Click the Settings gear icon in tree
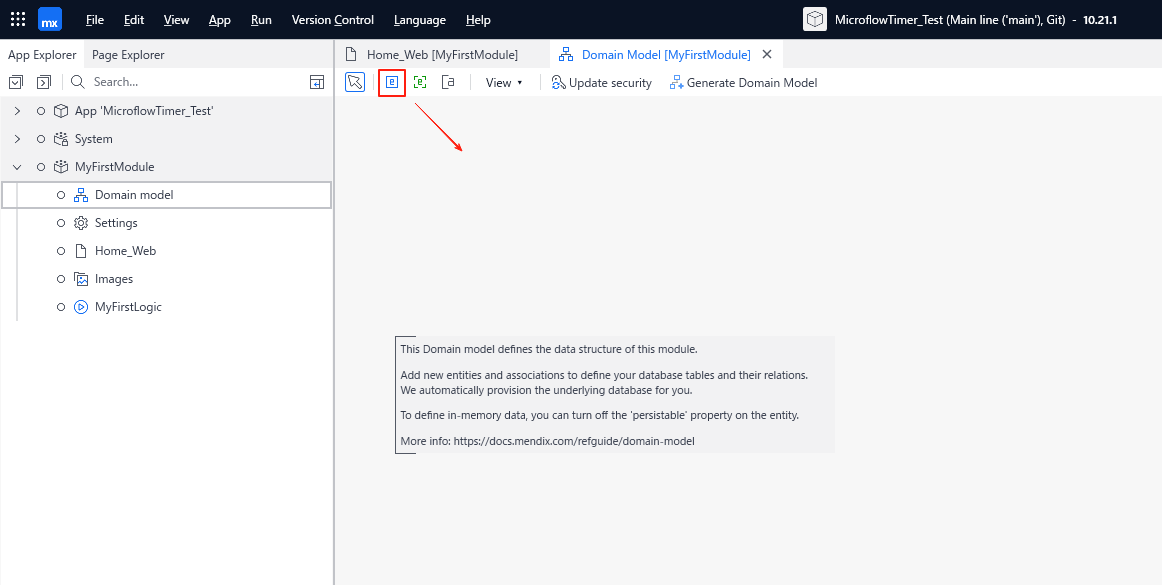 coord(81,223)
